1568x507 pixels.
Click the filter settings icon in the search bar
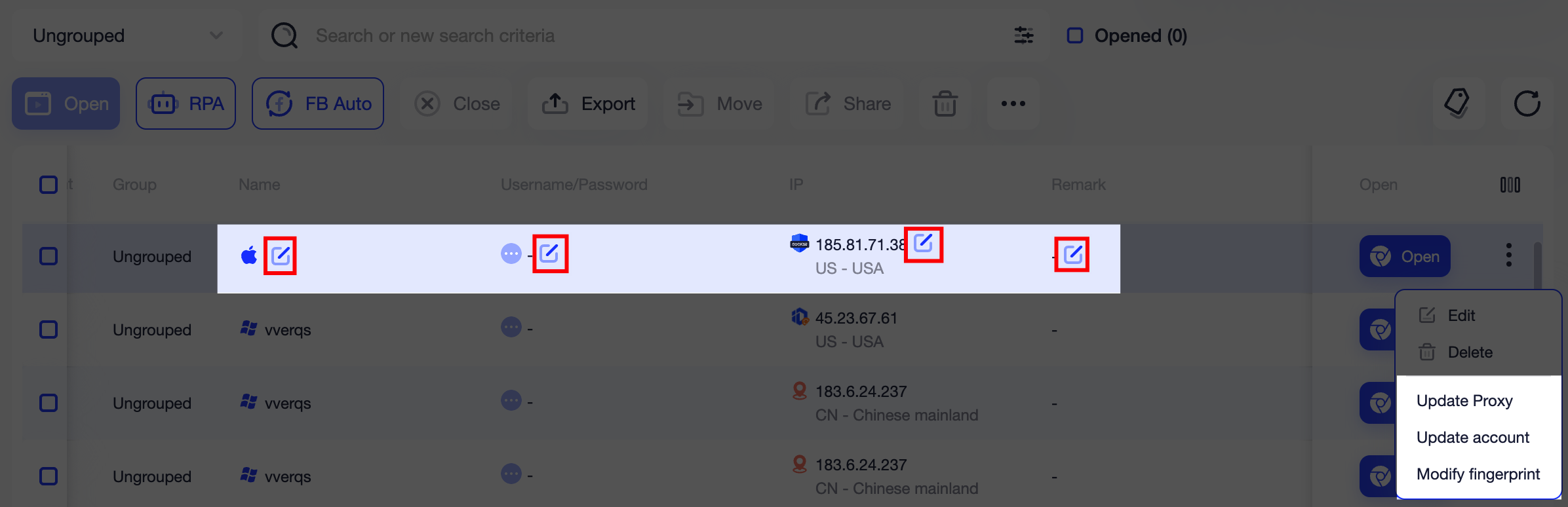1023,35
